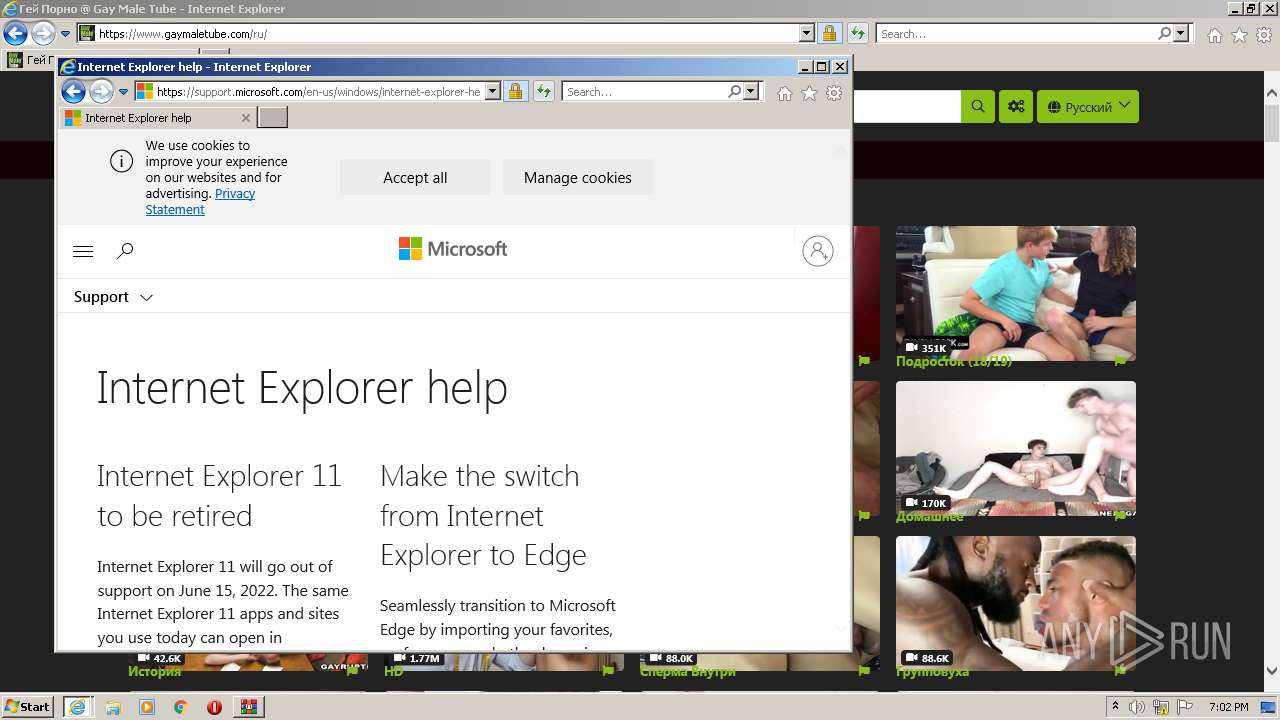Click the account sign-in avatar icon

[818, 251]
